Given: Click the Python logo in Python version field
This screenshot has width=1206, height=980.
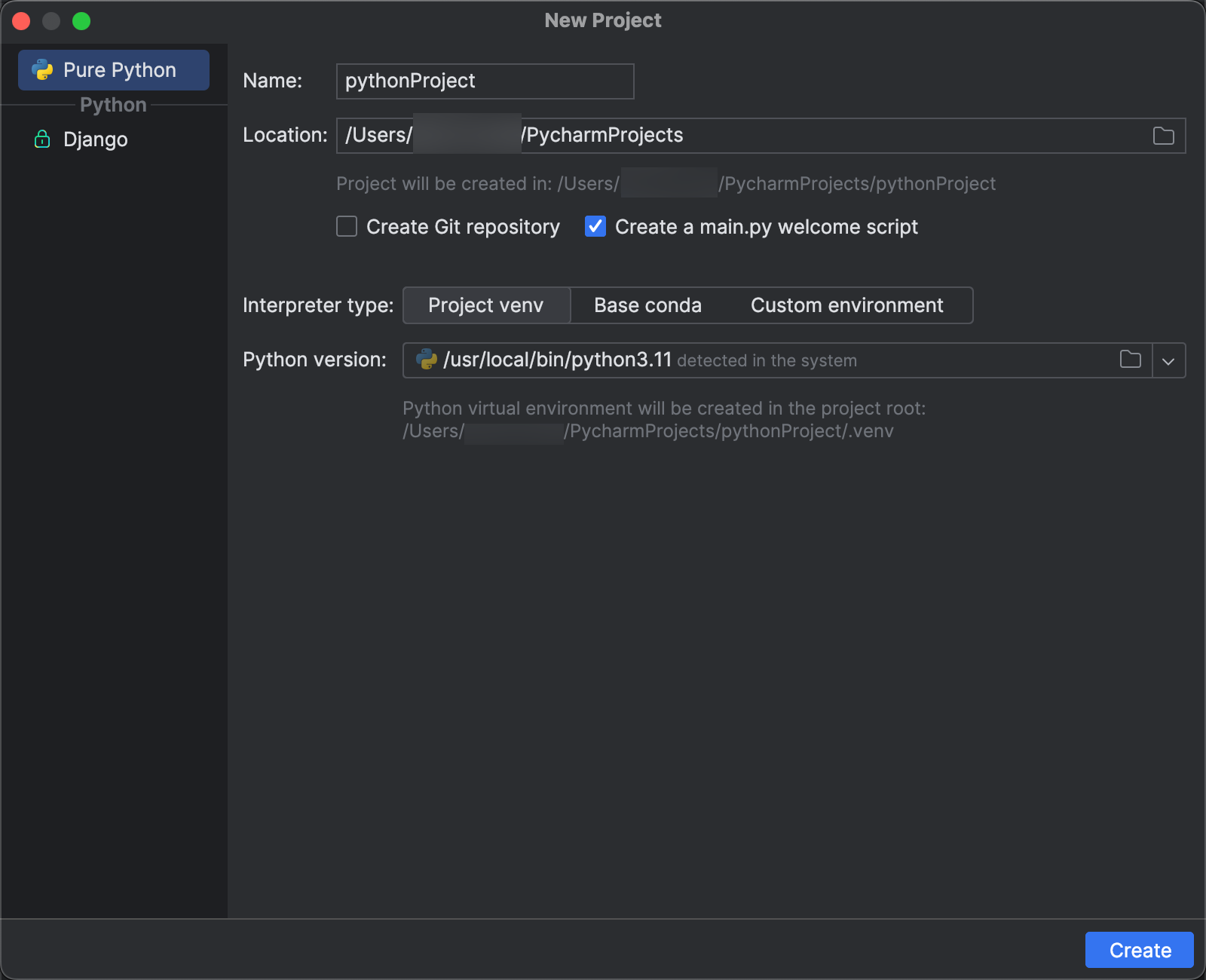Looking at the screenshot, I should 426,360.
